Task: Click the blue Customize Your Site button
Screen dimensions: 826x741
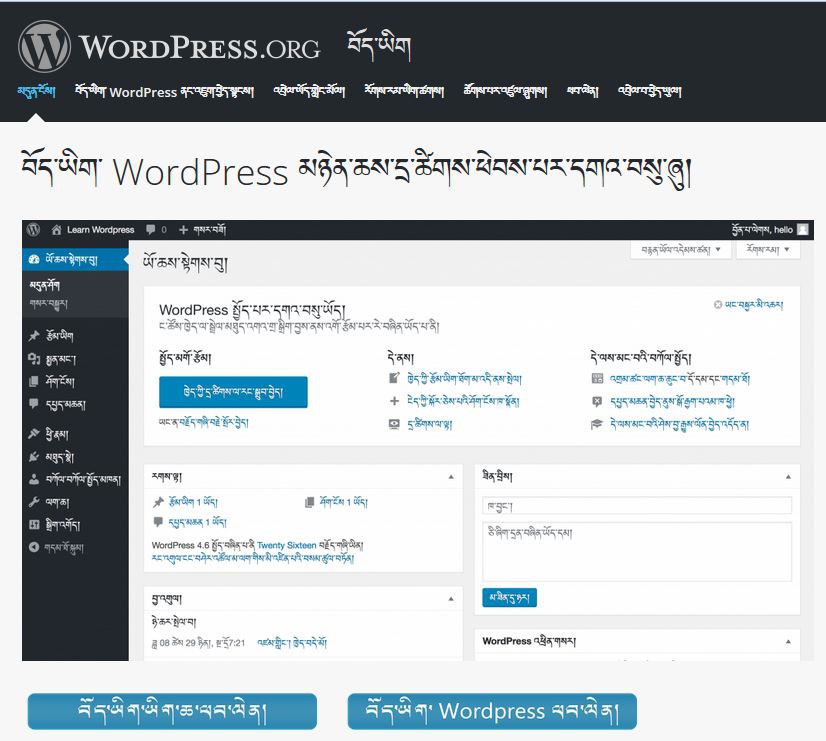Action: point(233,392)
